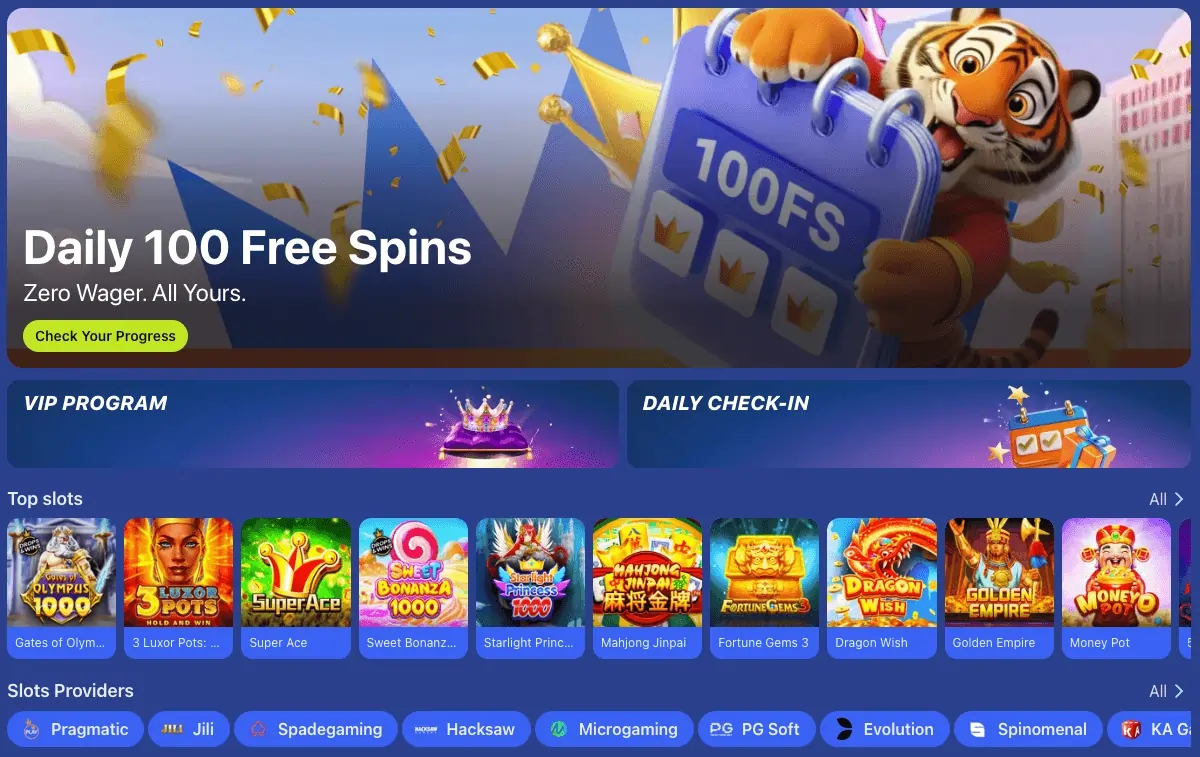
Task: Filter by Pragmatic provider
Action: point(76,729)
